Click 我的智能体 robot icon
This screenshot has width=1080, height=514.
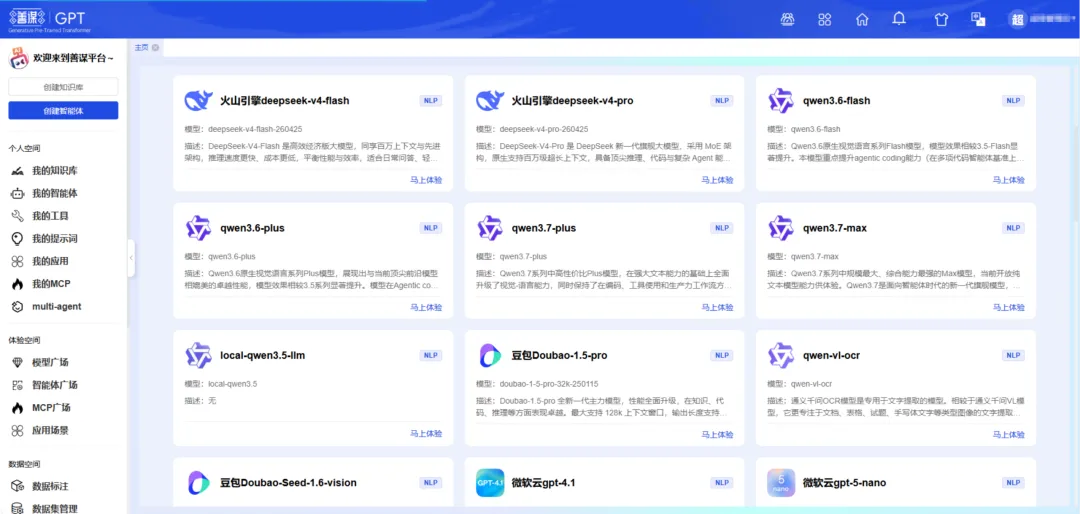click(x=18, y=194)
